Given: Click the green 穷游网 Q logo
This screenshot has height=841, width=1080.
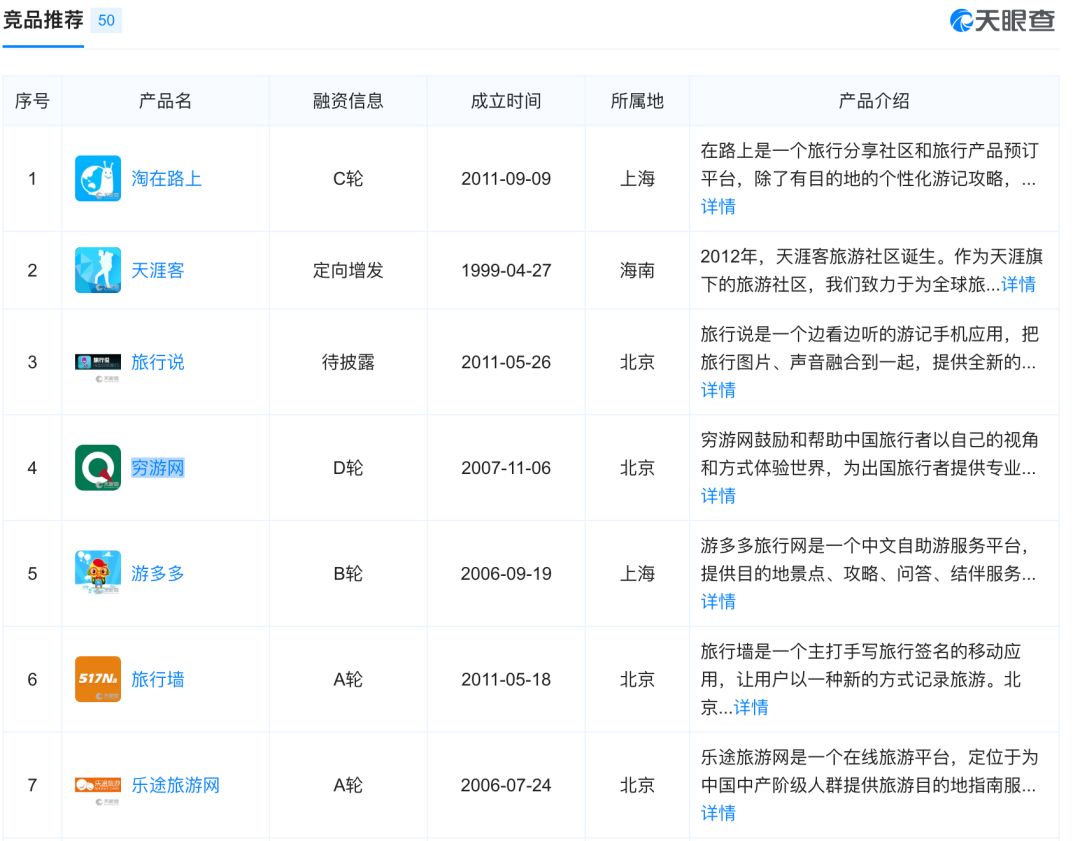Looking at the screenshot, I should [97, 467].
